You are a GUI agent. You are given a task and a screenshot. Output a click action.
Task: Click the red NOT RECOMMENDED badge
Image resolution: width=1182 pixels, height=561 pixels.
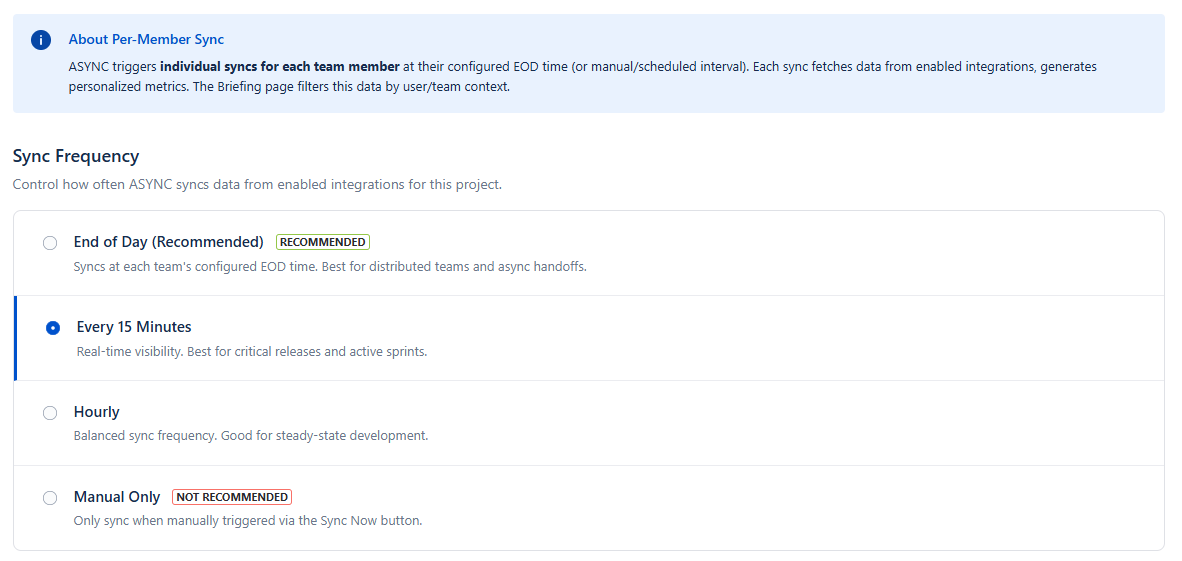tap(232, 497)
